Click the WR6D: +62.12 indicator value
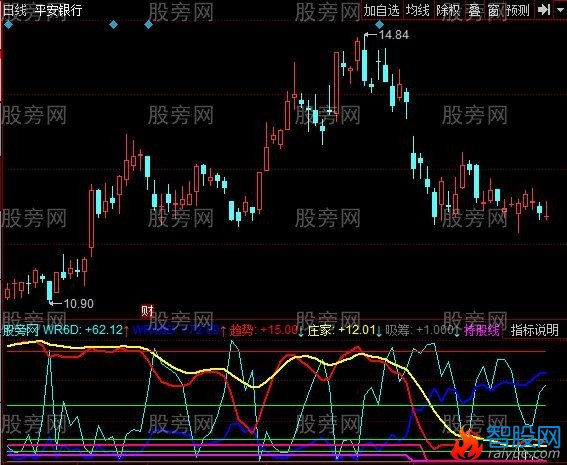 point(83,330)
